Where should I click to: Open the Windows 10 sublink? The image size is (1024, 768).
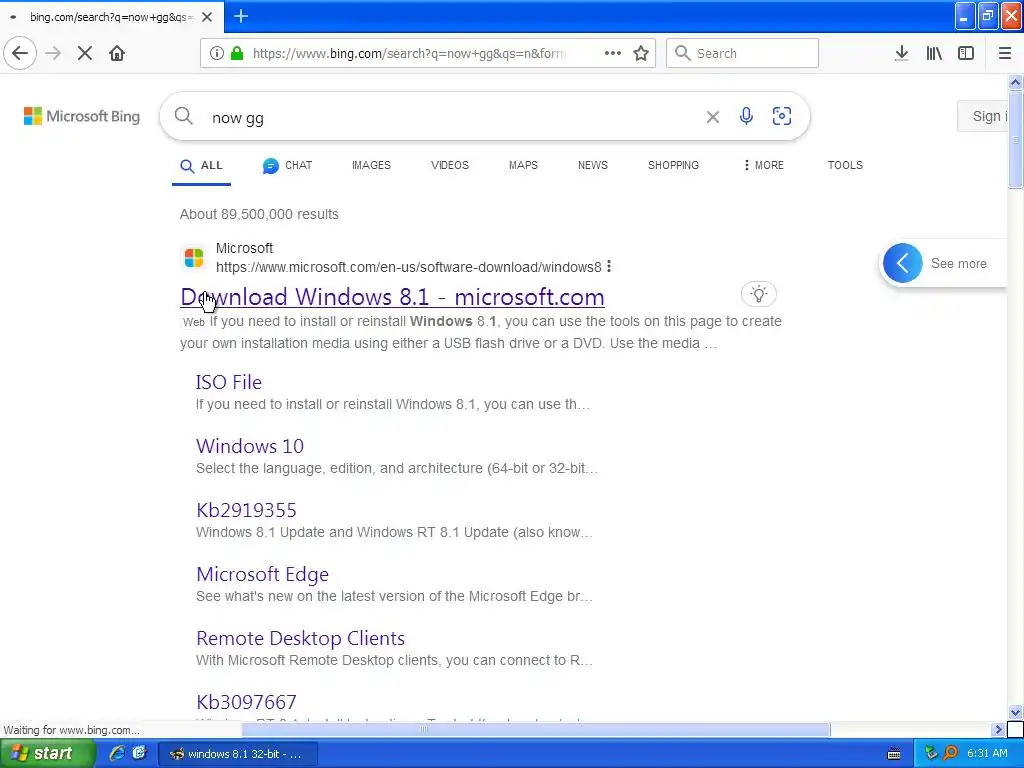[250, 446]
